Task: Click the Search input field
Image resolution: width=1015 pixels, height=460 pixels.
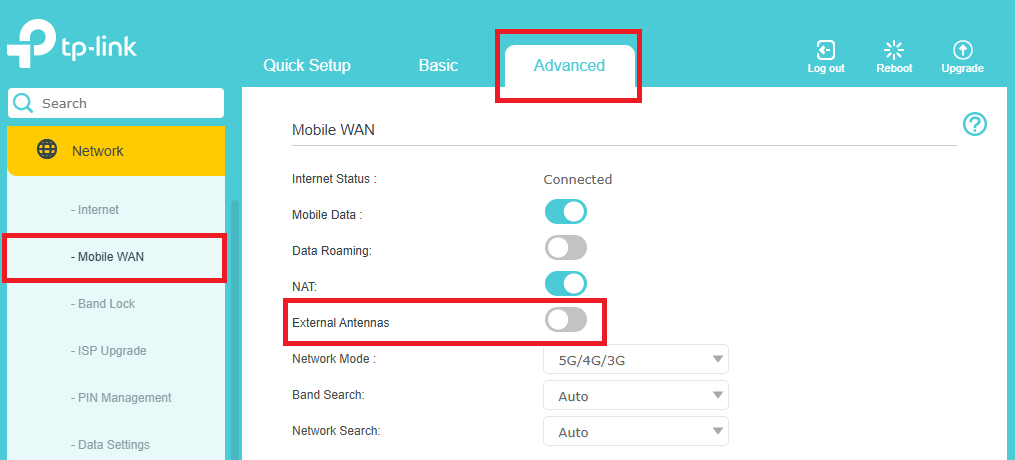Action: pyautogui.click(x=116, y=104)
